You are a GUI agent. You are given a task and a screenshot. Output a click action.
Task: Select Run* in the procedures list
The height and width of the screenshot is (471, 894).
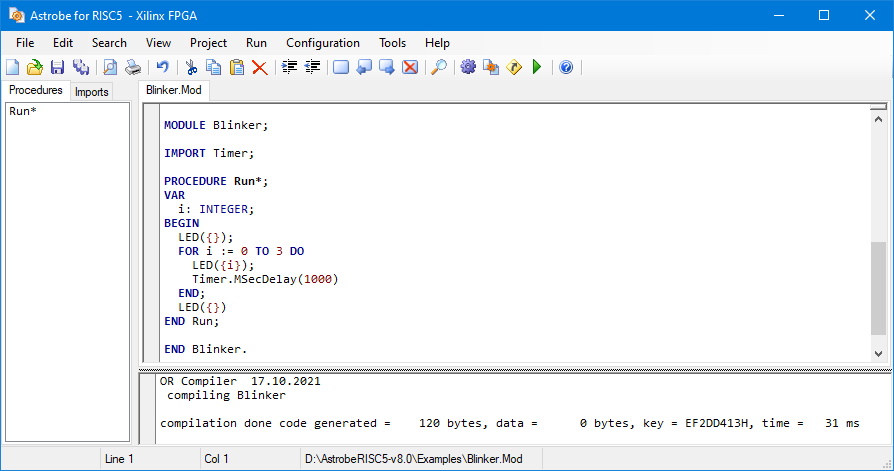point(23,111)
